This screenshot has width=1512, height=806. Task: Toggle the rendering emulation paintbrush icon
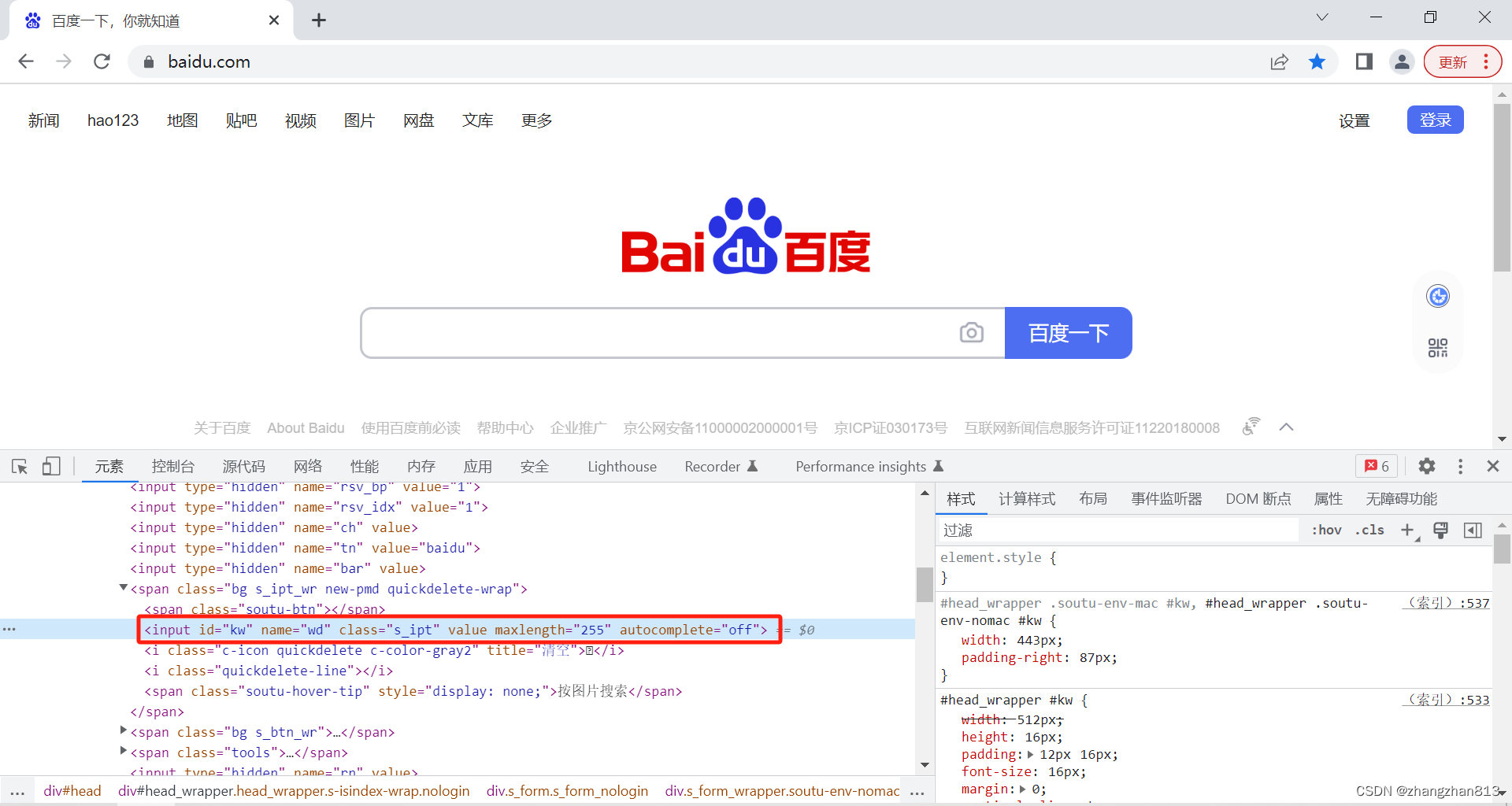pos(1440,530)
